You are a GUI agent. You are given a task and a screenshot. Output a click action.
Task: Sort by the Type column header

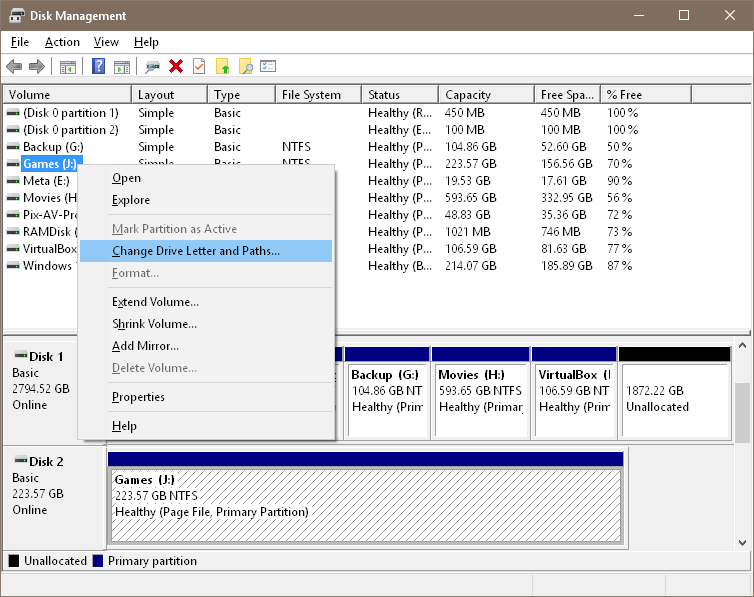[242, 95]
